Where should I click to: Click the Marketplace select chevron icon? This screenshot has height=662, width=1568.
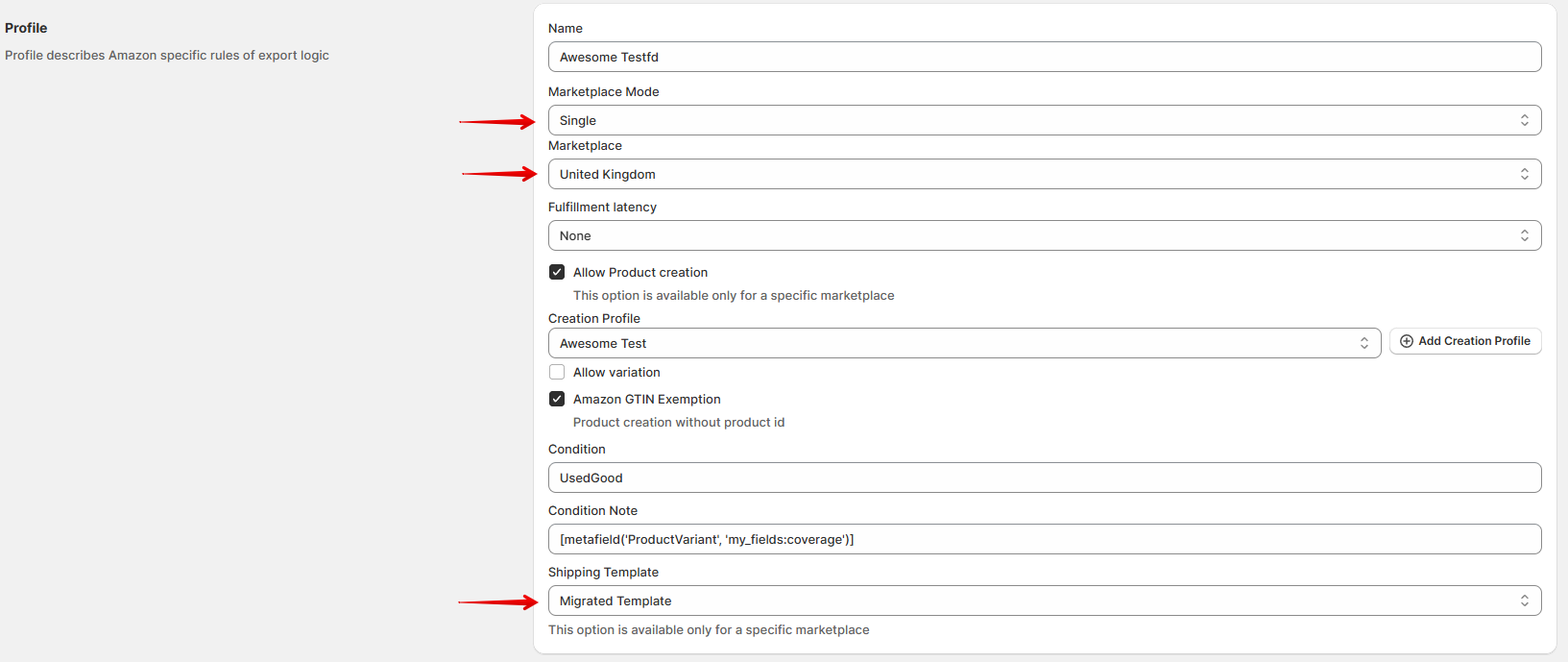(x=1524, y=174)
